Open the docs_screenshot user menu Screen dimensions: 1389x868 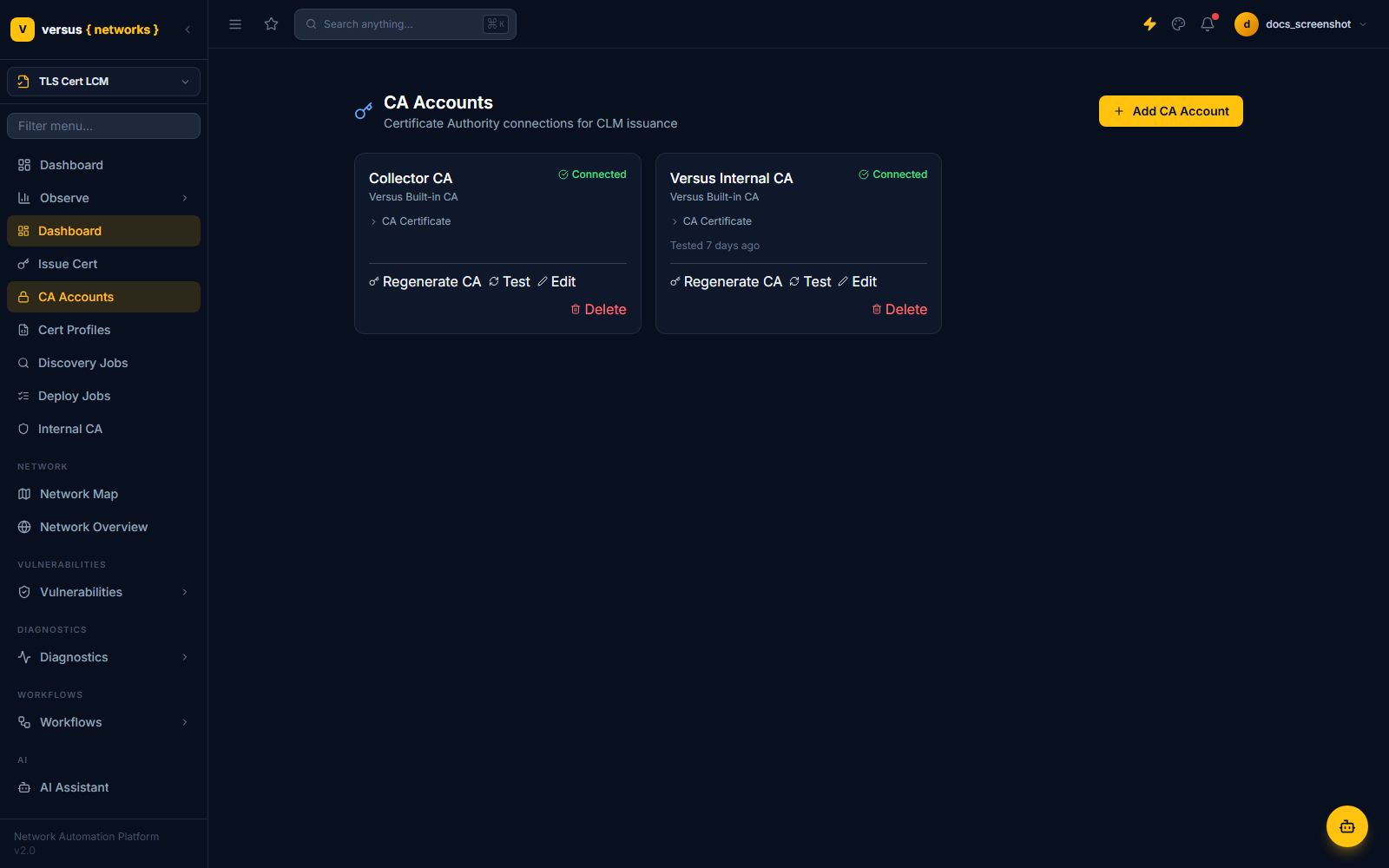[1301, 24]
